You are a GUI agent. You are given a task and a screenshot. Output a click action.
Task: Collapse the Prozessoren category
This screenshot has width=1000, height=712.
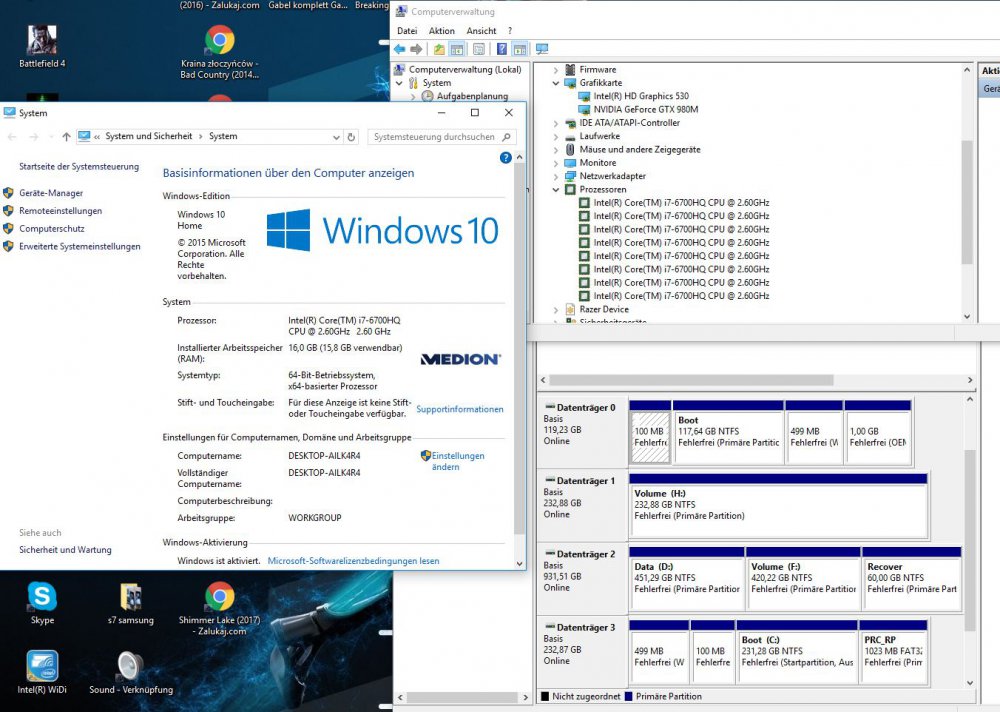click(555, 189)
